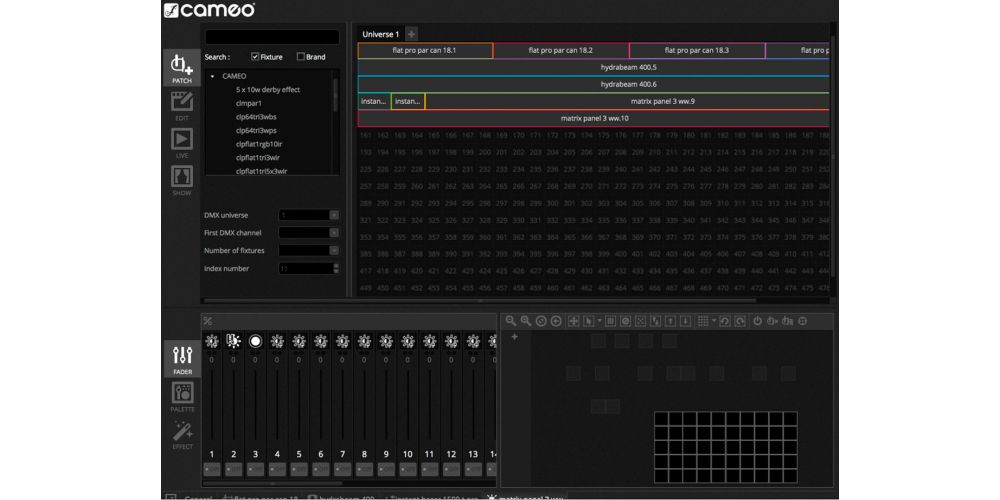The width and height of the screenshot is (1000, 500).
Task: Select fixture matrix panel 3 ww.10
Action: point(593,118)
